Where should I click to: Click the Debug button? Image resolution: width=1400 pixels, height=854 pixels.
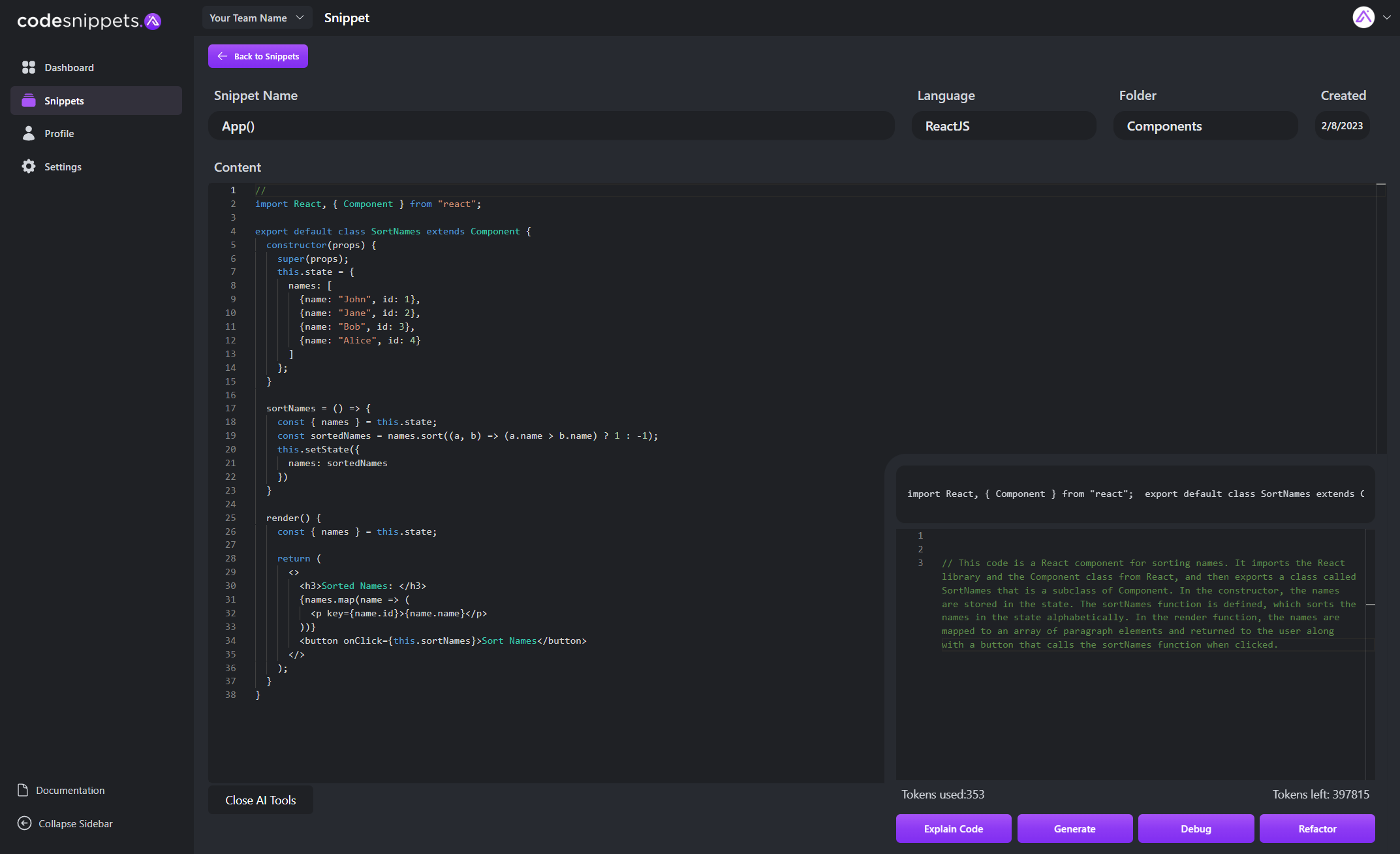coord(1196,829)
